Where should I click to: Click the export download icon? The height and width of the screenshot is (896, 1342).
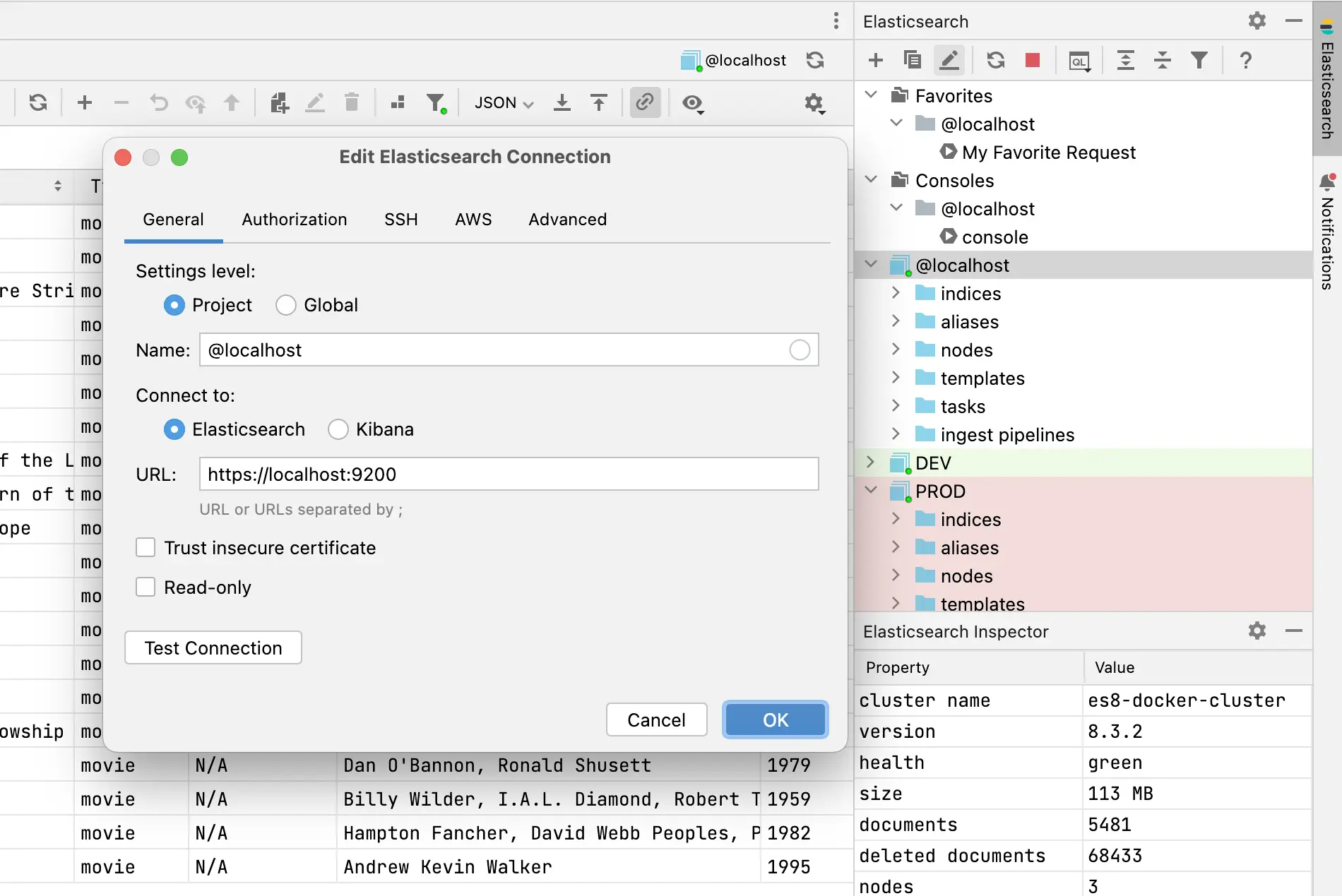pyautogui.click(x=562, y=103)
